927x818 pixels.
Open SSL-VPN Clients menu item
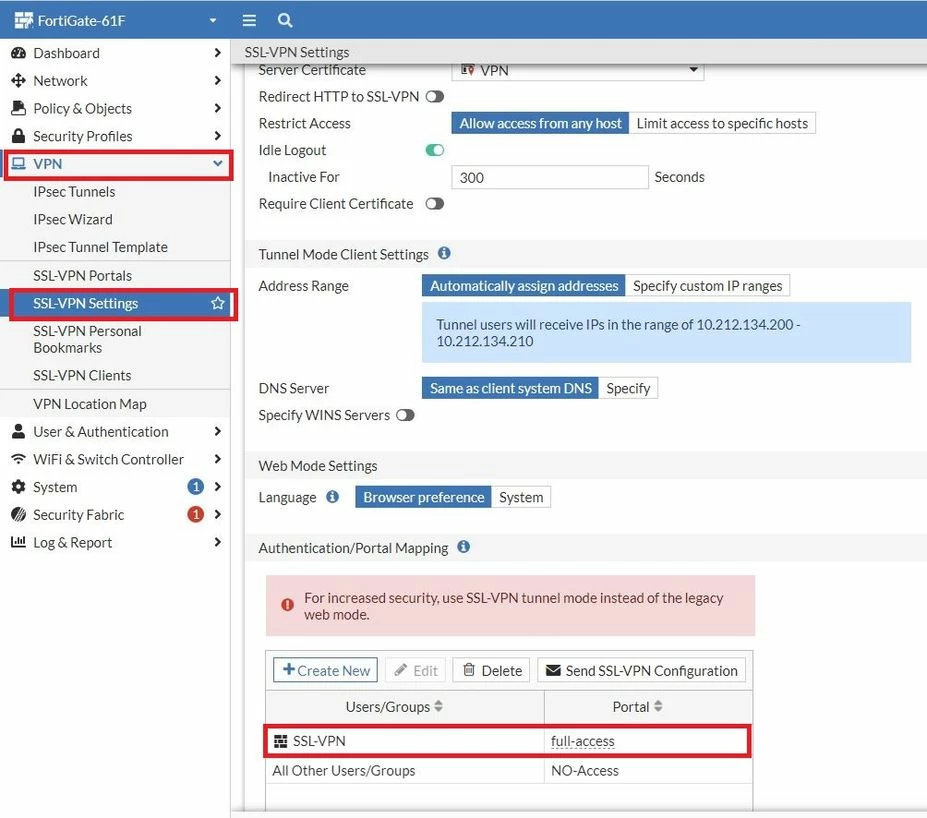pyautogui.click(x=82, y=375)
